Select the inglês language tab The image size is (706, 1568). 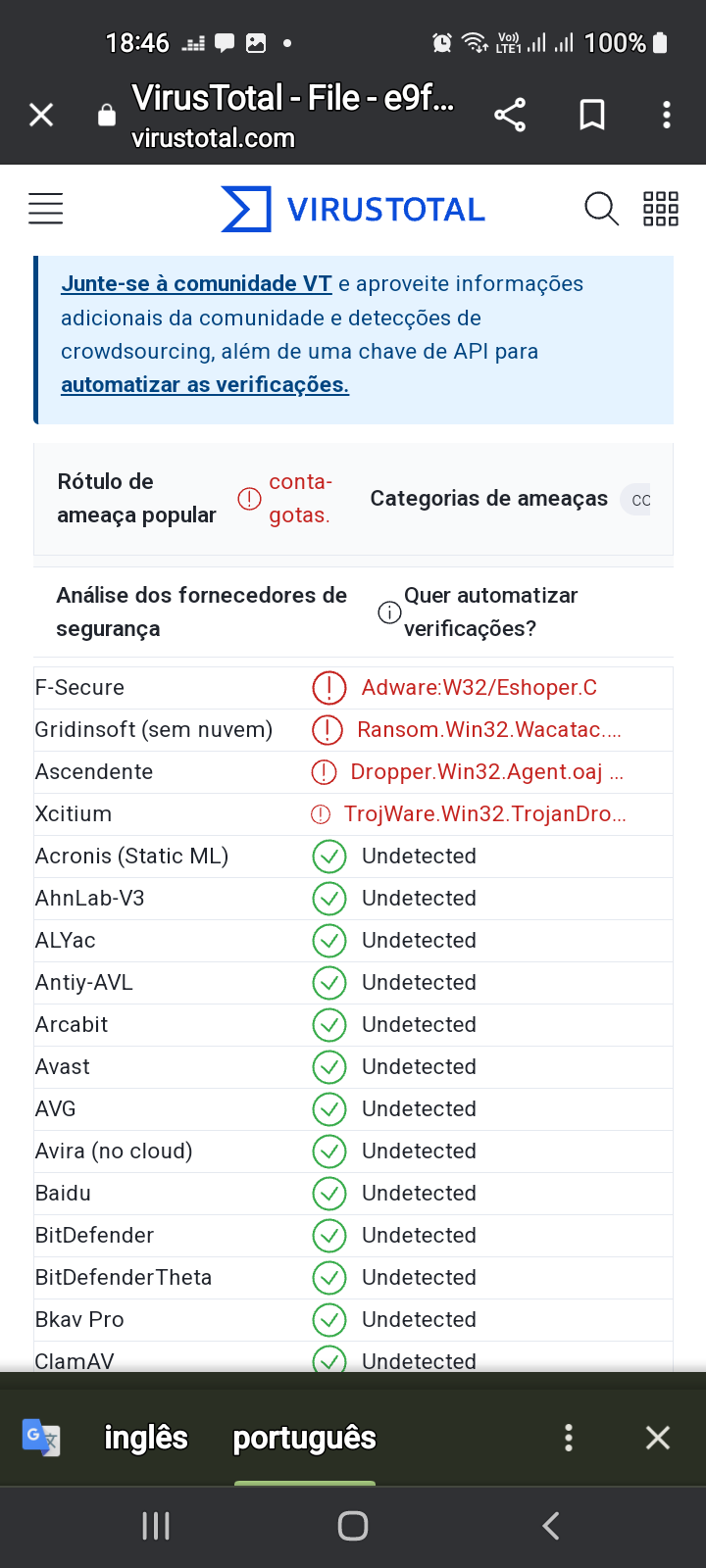coord(146,1438)
